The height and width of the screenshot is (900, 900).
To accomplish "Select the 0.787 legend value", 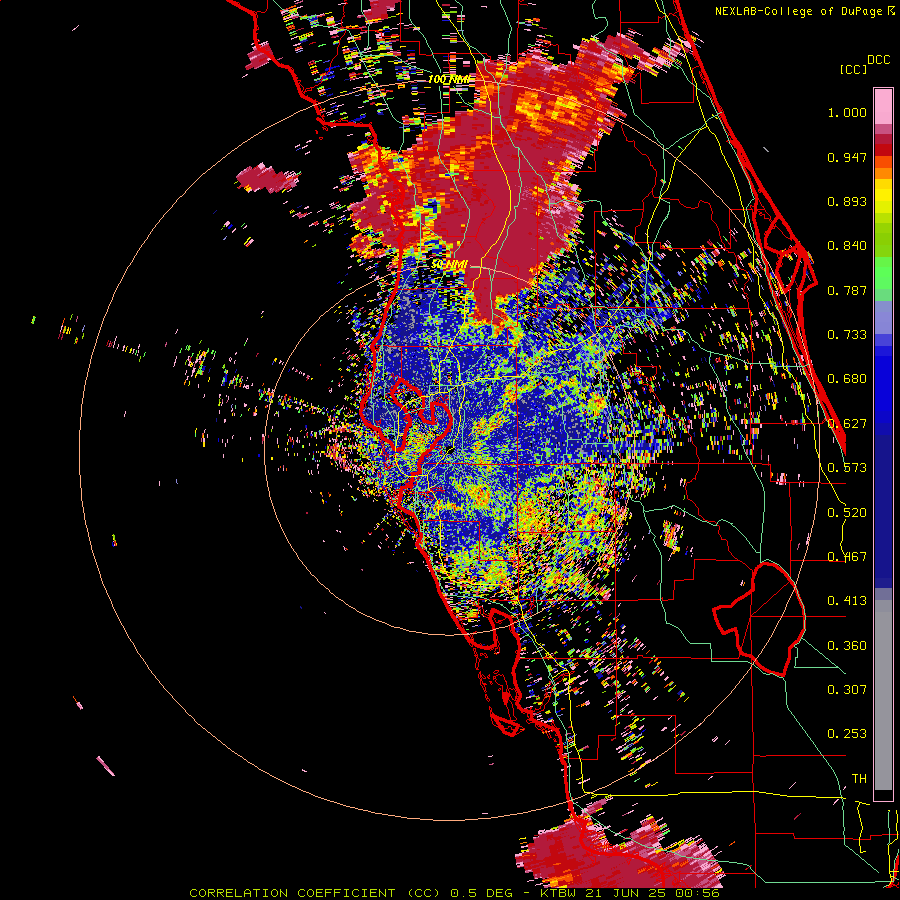I will [x=847, y=290].
